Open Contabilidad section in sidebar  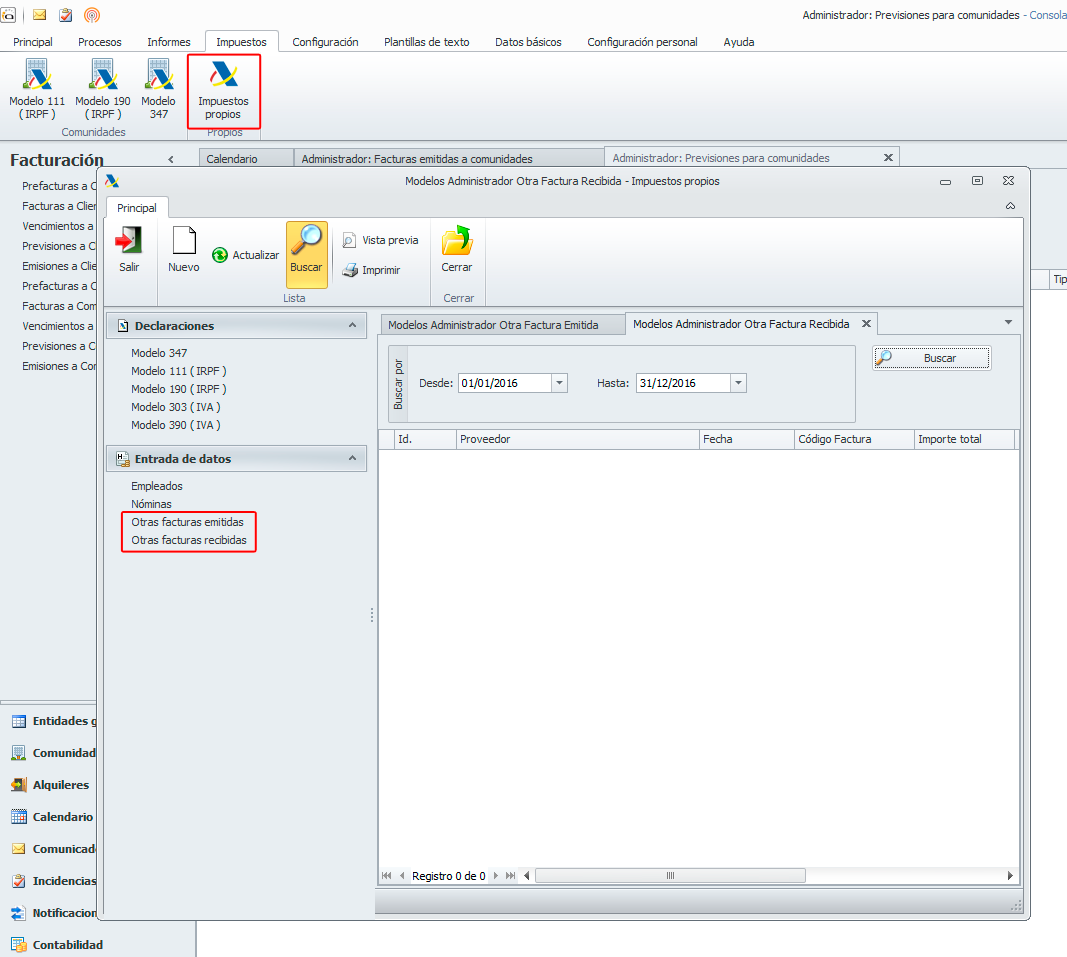coord(58,945)
